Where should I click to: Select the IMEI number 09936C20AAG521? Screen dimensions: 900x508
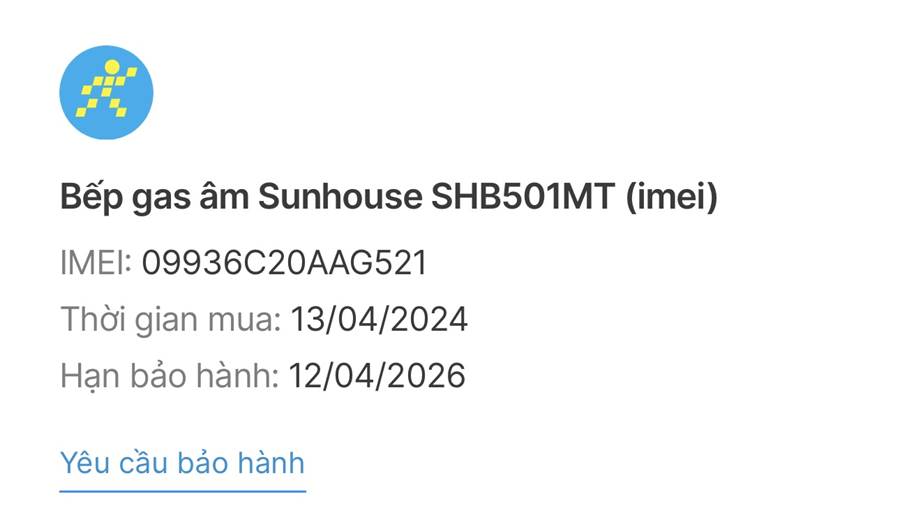(284, 263)
